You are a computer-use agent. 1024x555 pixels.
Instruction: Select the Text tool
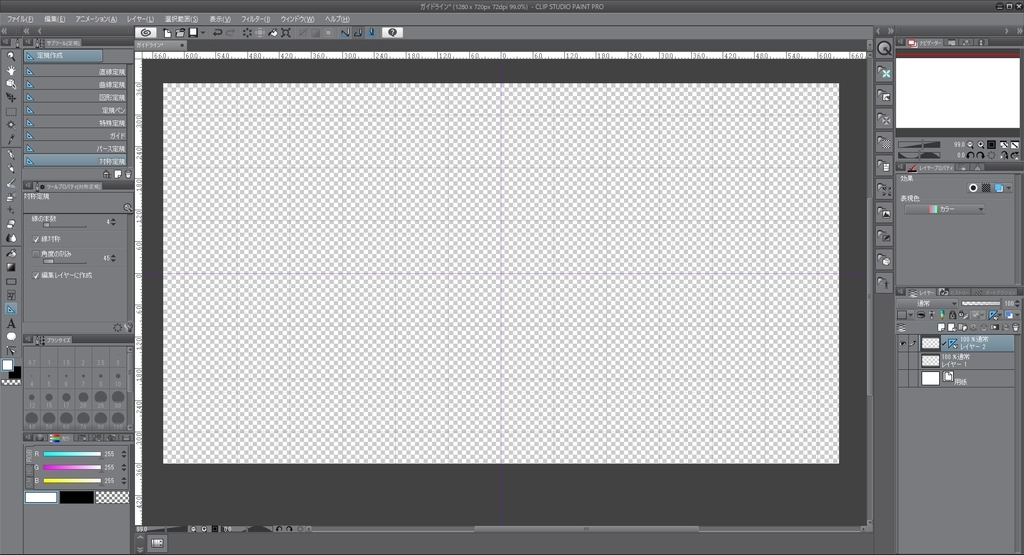pos(11,323)
